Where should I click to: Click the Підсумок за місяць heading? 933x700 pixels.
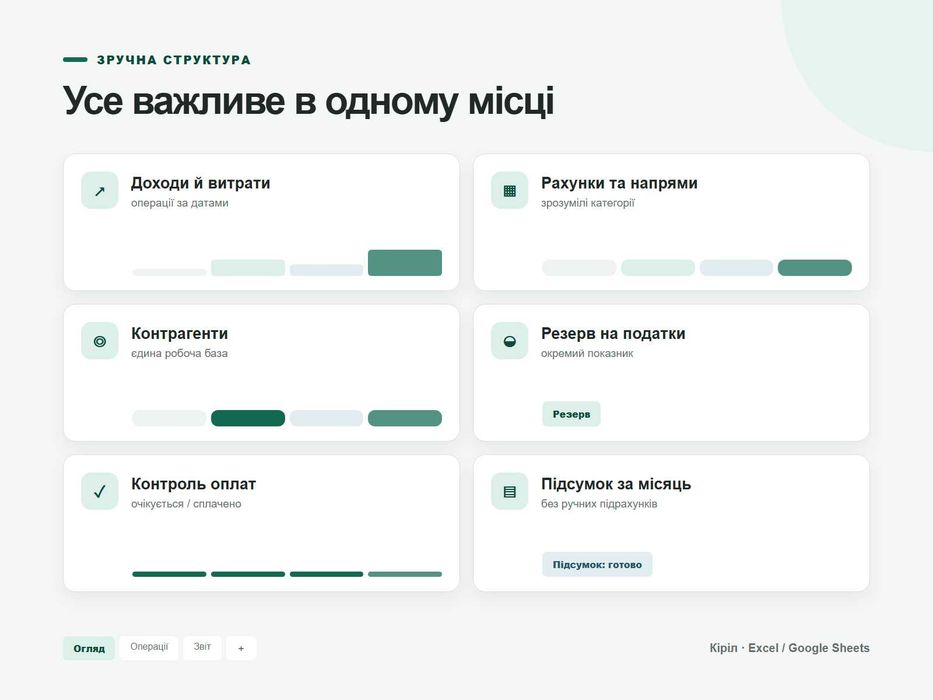point(616,484)
